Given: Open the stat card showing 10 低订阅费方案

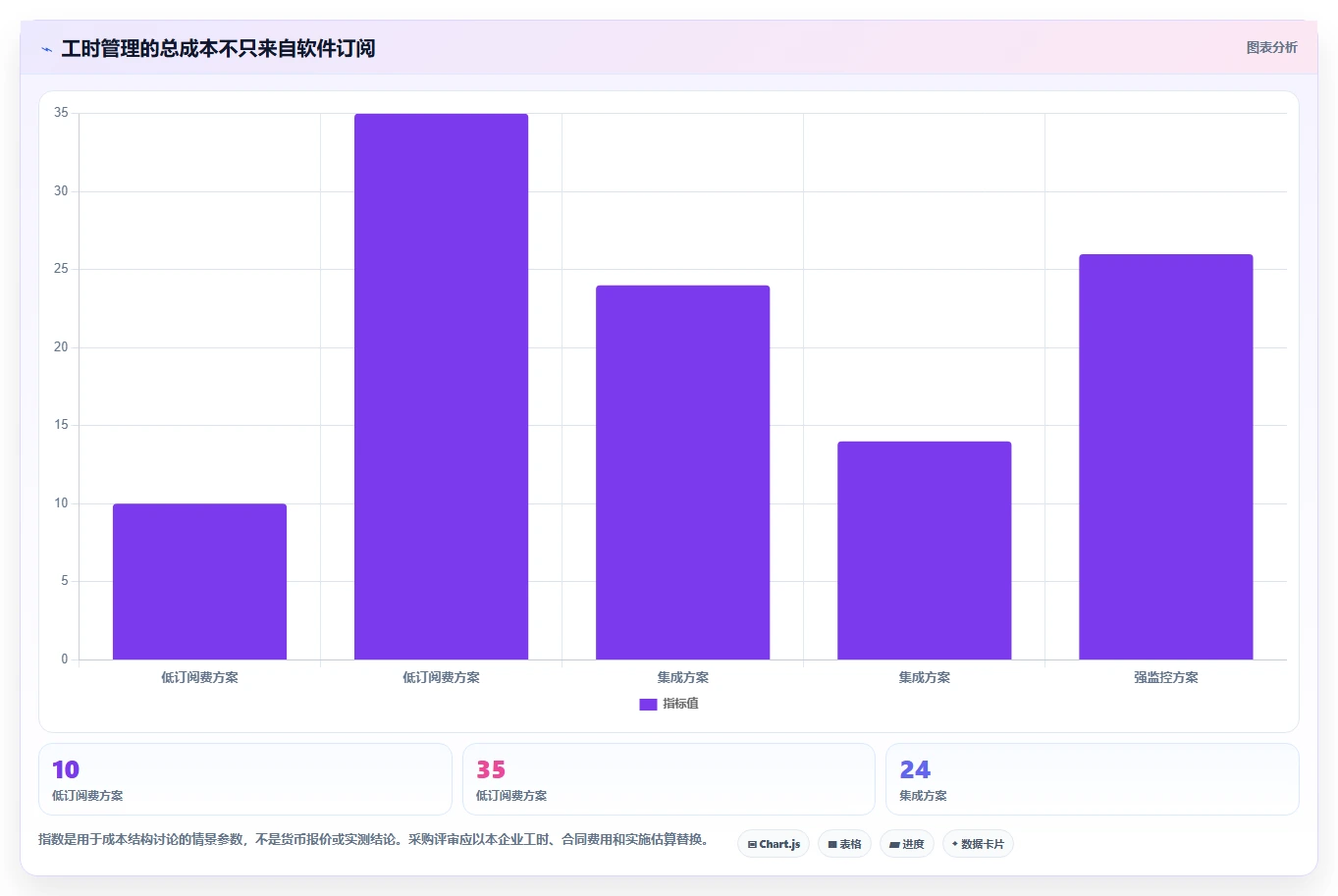Looking at the screenshot, I should point(245,779).
